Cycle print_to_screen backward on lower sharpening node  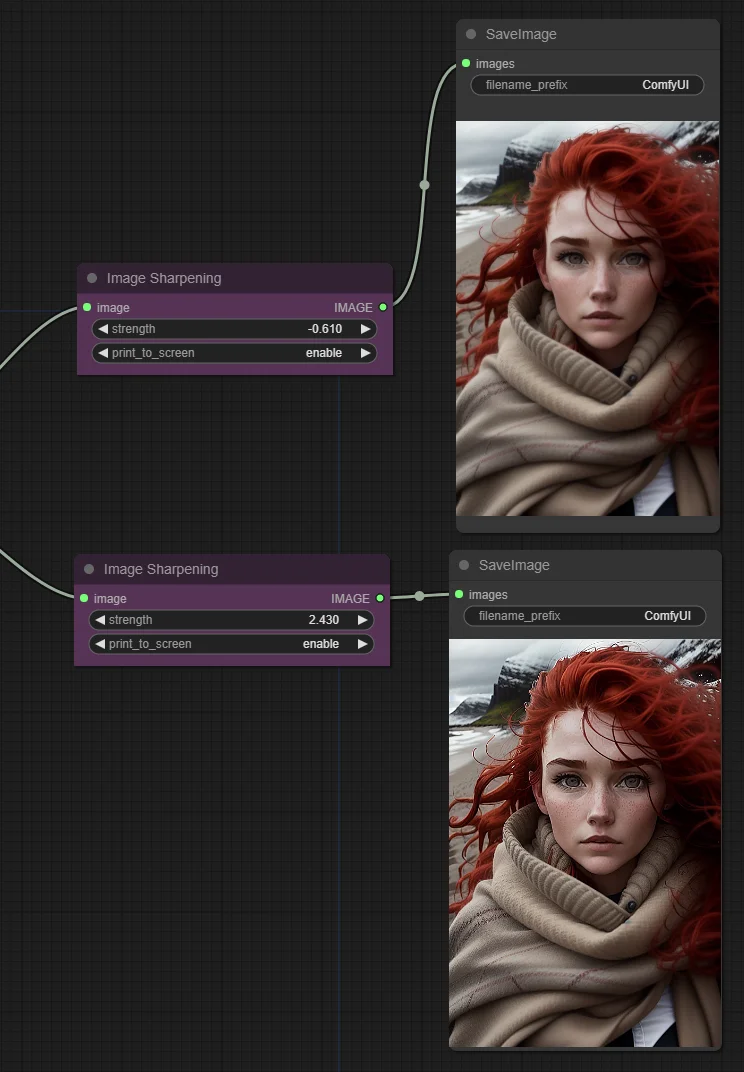[x=100, y=644]
